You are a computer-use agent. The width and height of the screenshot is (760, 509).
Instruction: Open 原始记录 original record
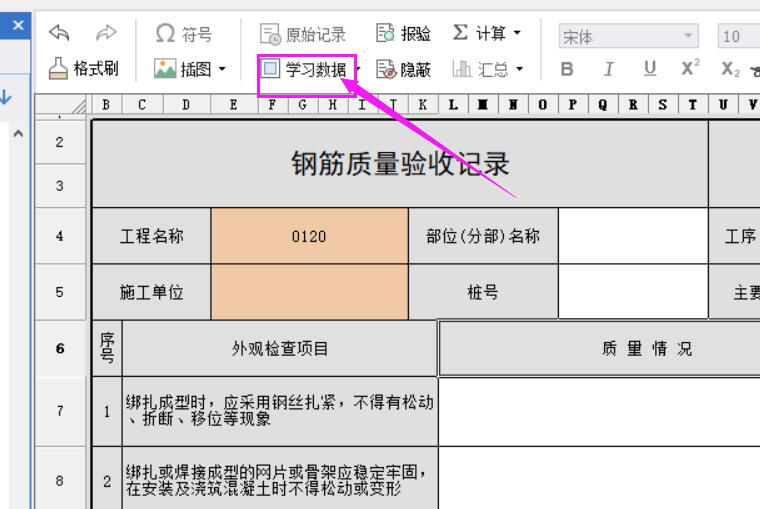pos(303,34)
